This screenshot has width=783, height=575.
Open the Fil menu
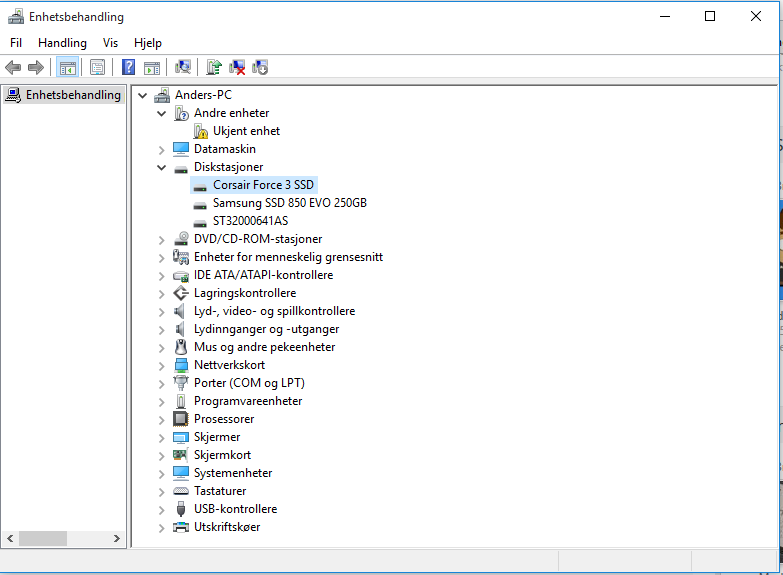(x=16, y=43)
